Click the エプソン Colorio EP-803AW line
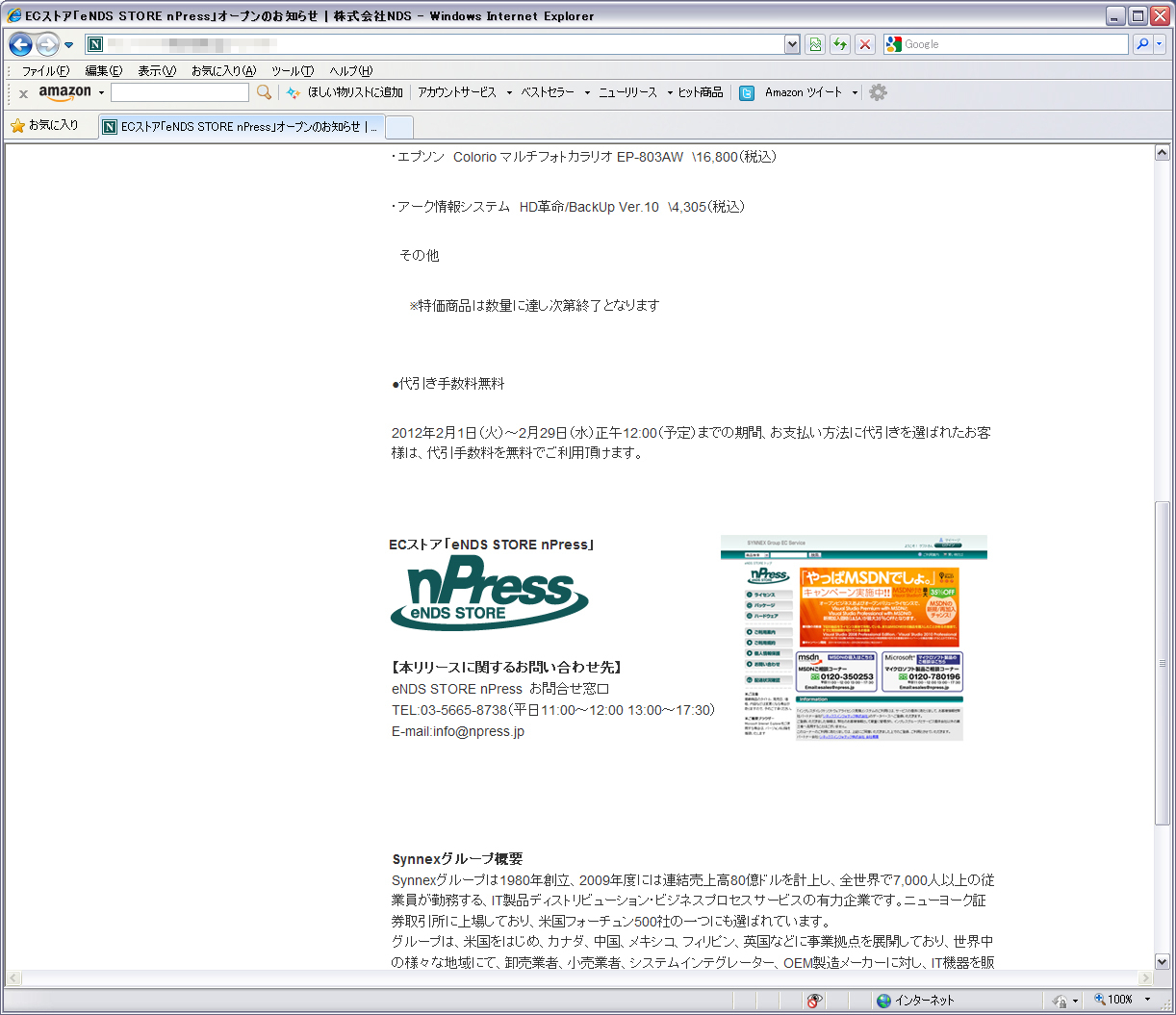This screenshot has height=1015, width=1176. tap(583, 157)
